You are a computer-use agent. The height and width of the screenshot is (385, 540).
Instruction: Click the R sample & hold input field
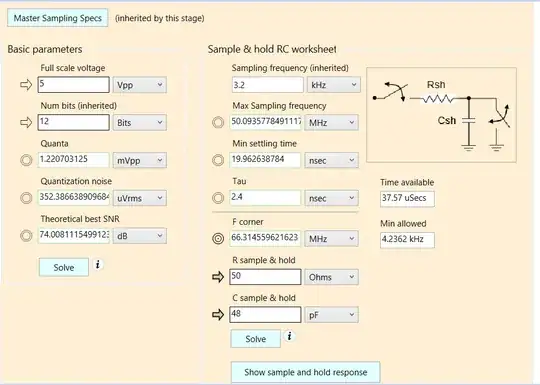pyautogui.click(x=265, y=277)
